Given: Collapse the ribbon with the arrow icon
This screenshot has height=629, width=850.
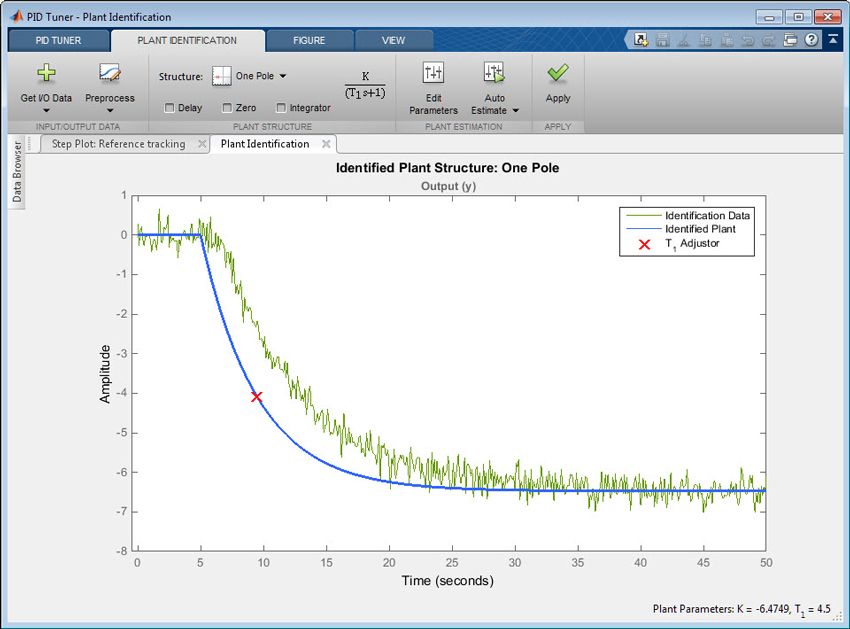Looking at the screenshot, I should [x=833, y=38].
